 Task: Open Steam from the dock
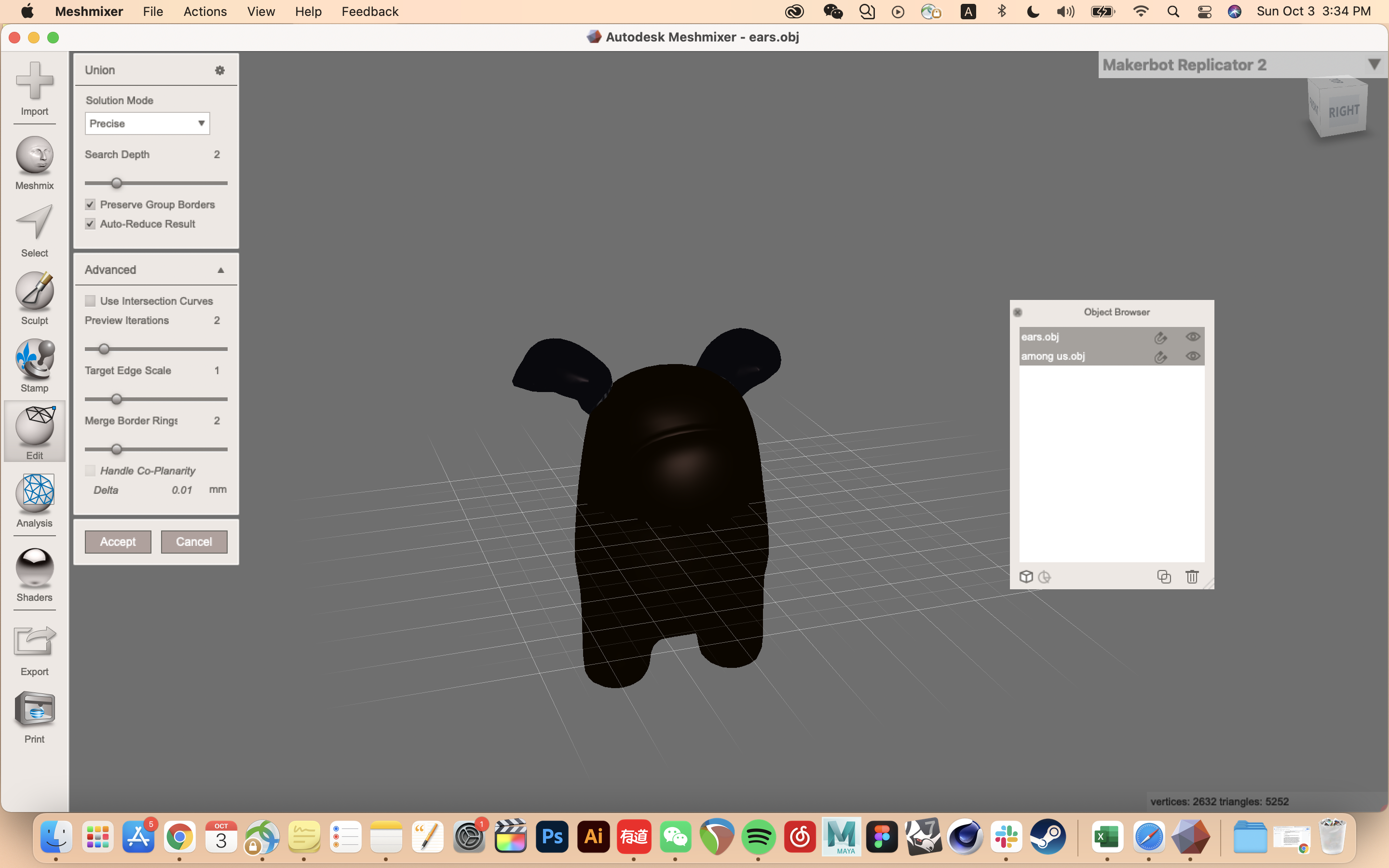1048,837
